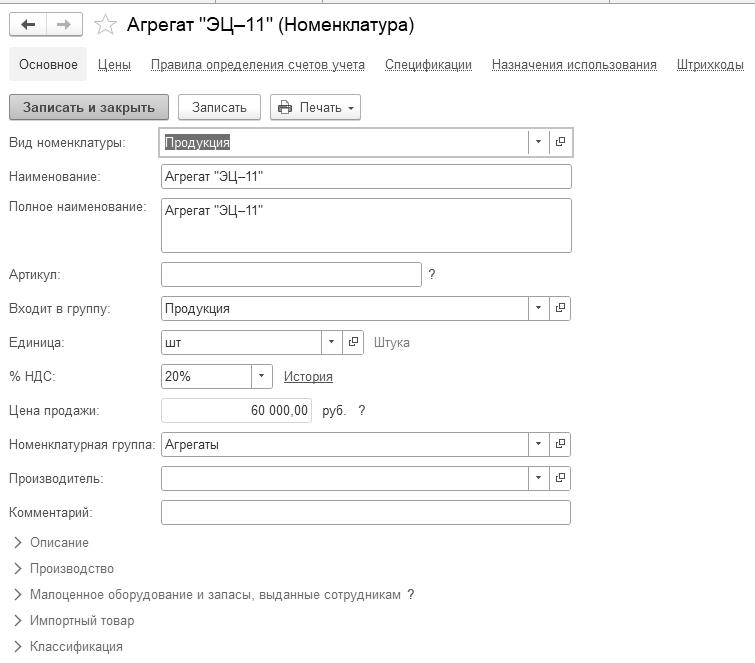Open the Производитель dropdown list
Image resolution: width=755 pixels, height=663 pixels.
(x=539, y=478)
